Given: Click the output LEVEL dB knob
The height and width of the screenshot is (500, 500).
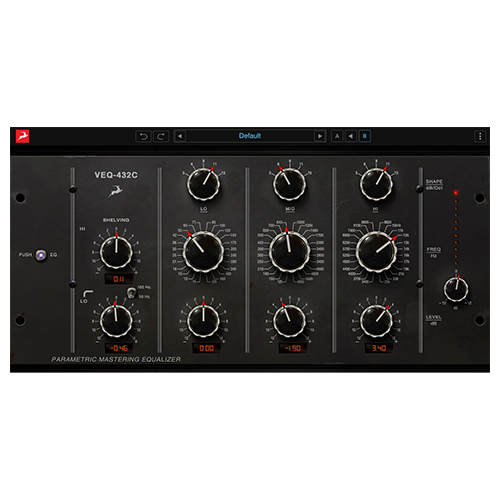Looking at the screenshot, I should 456,289.
